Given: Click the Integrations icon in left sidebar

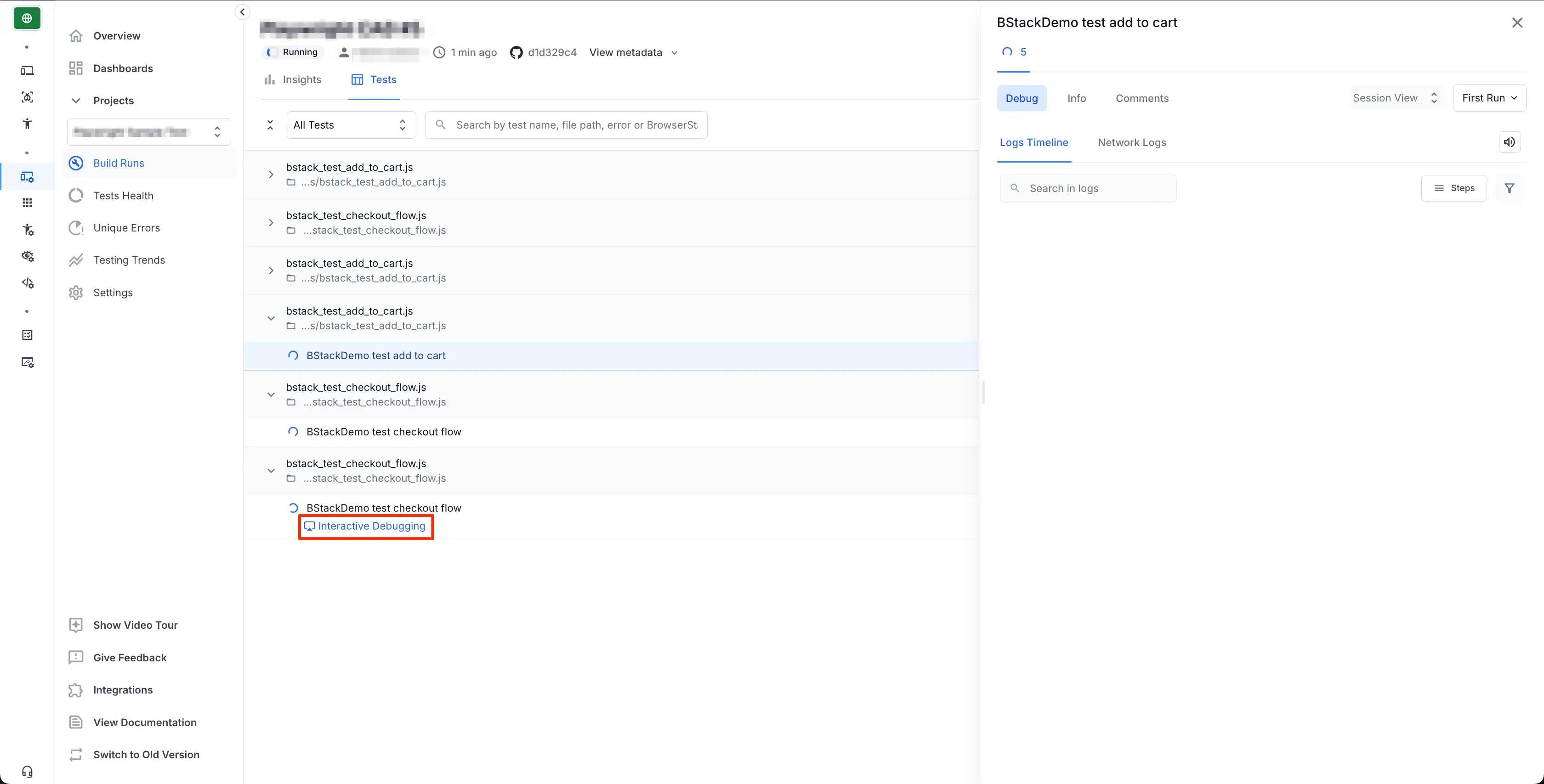Looking at the screenshot, I should [x=75, y=690].
